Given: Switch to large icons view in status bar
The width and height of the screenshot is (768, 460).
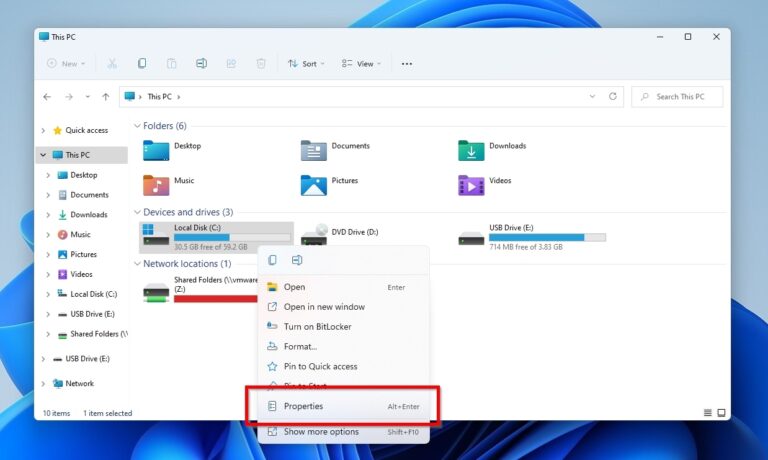Looking at the screenshot, I should tap(721, 413).
